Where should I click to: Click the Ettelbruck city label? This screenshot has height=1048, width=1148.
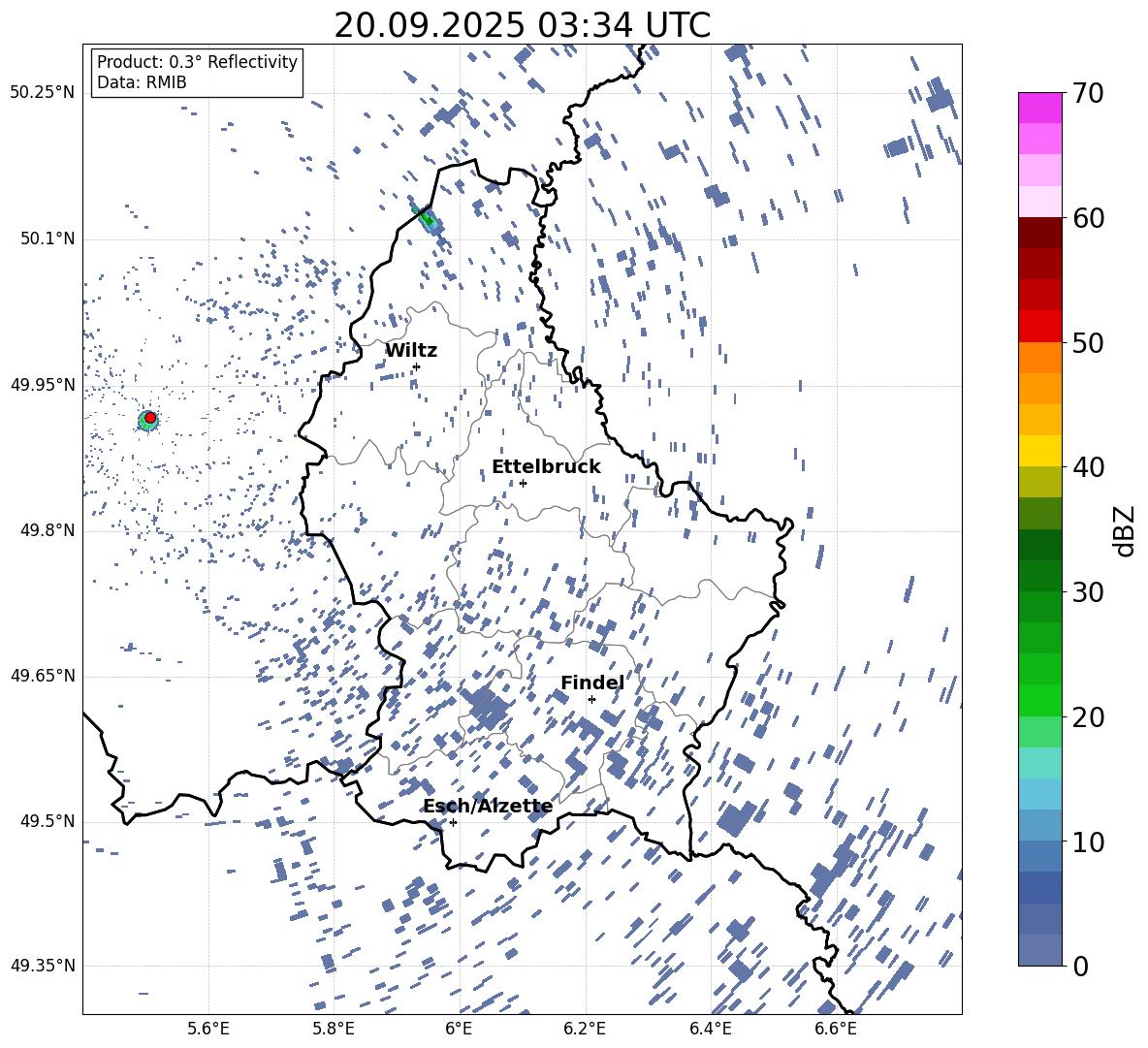546,466
